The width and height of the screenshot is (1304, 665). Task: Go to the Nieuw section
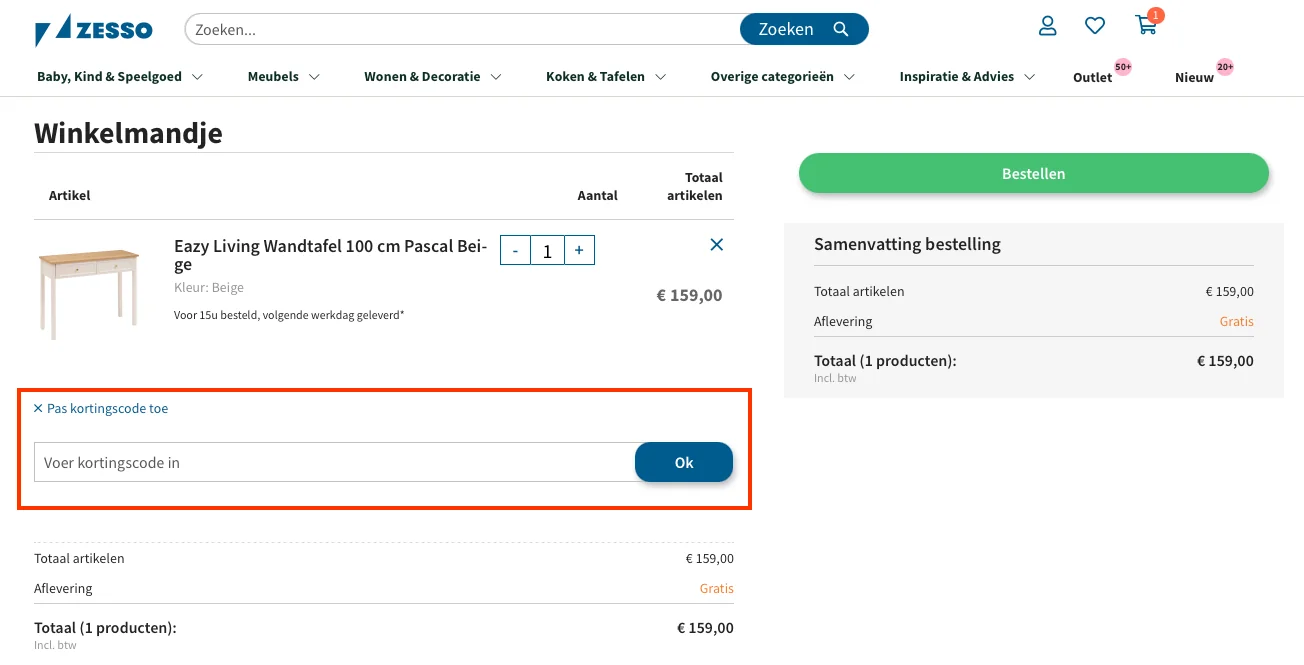tap(1194, 77)
